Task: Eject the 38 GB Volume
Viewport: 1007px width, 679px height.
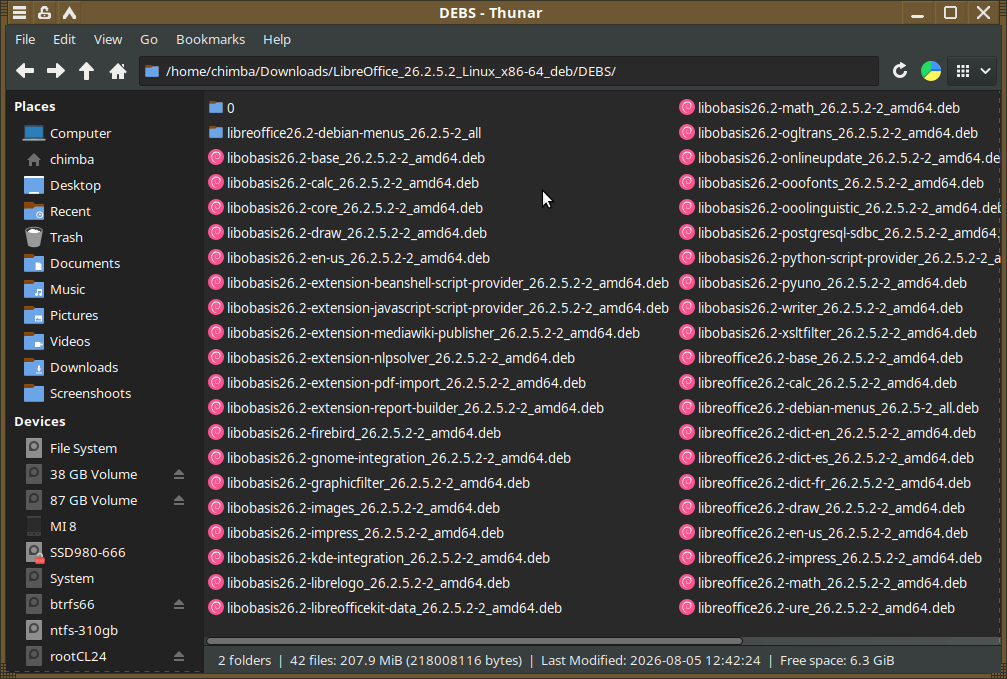Action: click(179, 474)
